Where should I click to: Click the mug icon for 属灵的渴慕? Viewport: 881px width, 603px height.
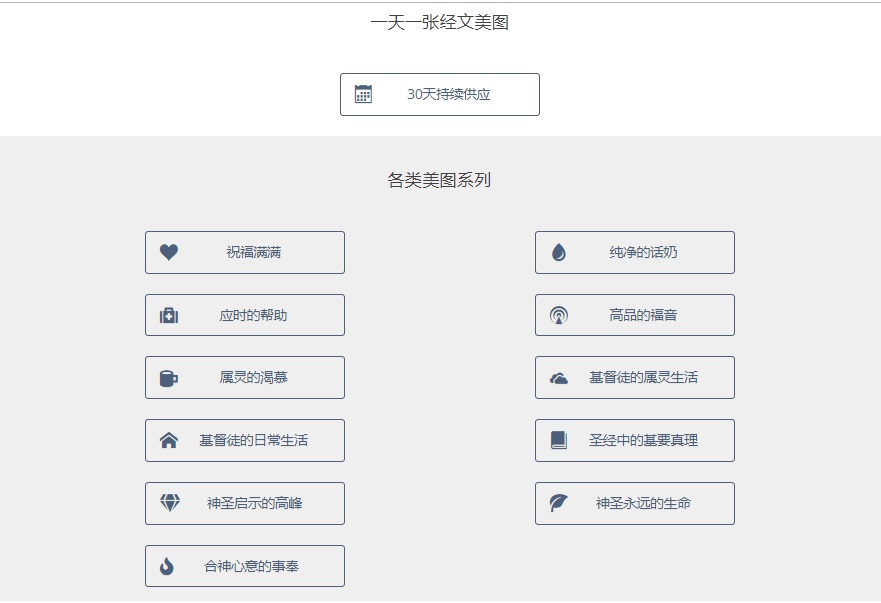click(169, 378)
